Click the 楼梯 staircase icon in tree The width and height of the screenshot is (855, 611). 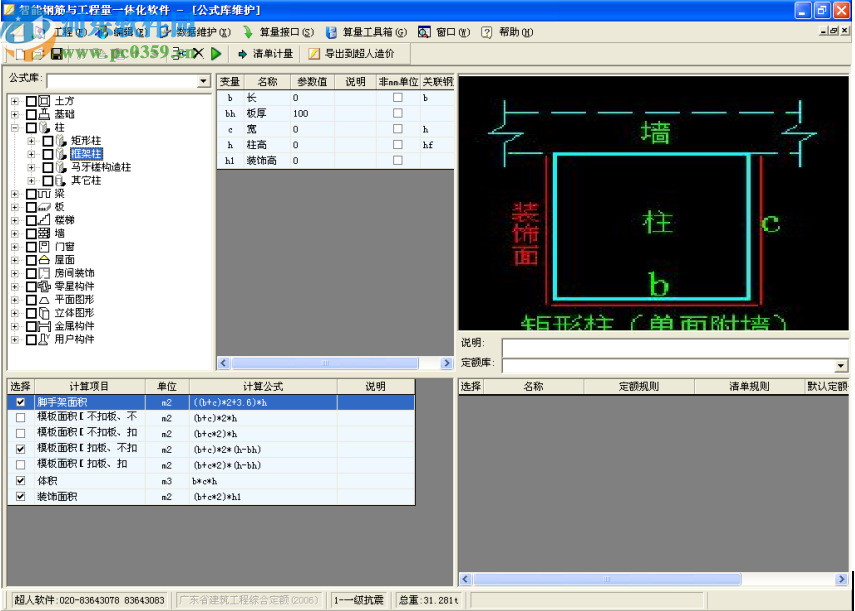pos(43,219)
